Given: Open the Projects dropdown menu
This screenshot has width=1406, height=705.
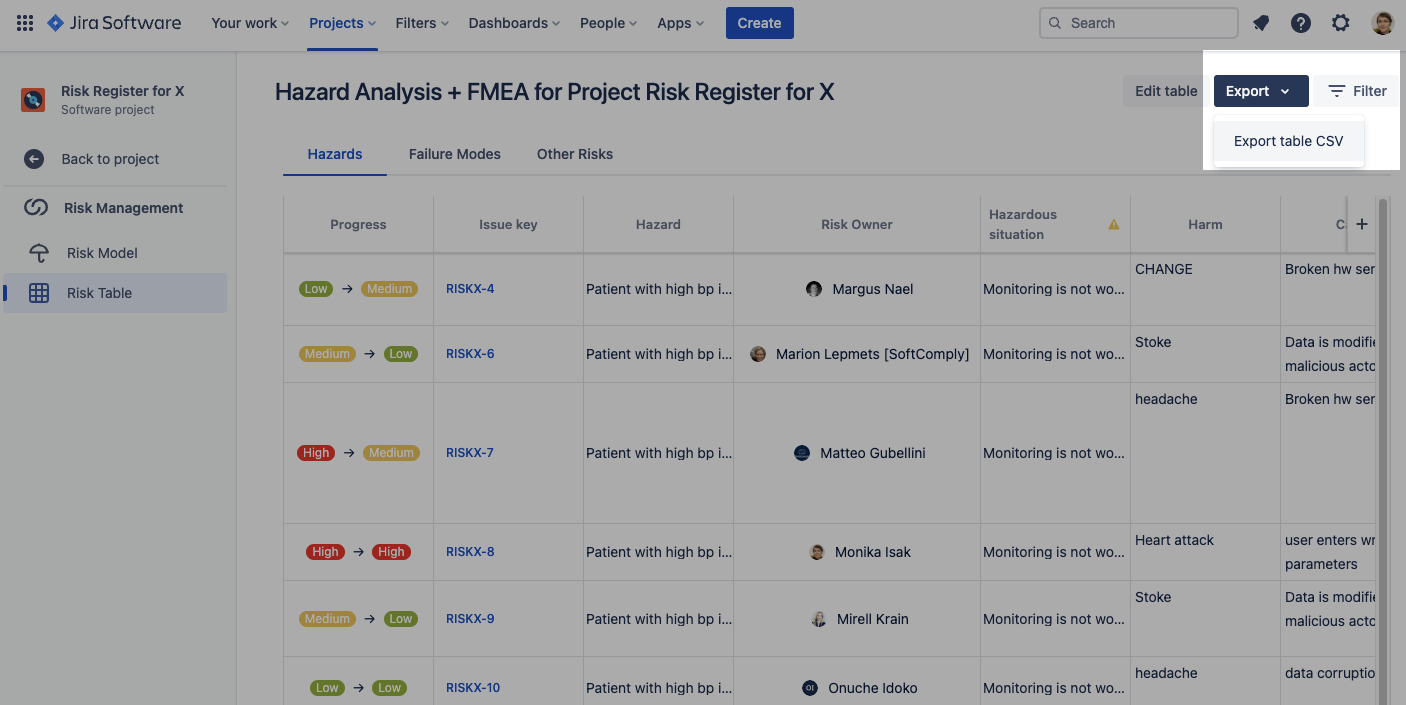Looking at the screenshot, I should (341, 22).
